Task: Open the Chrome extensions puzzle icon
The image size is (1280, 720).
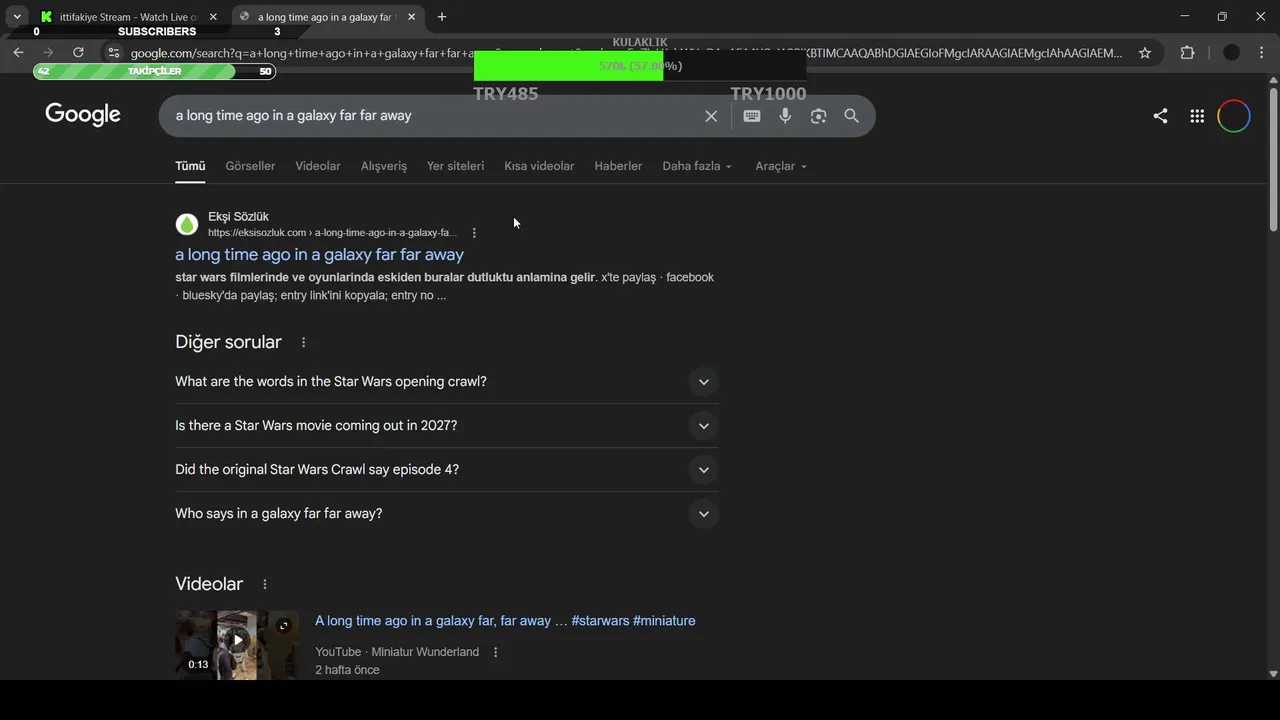Action: click(x=1187, y=53)
